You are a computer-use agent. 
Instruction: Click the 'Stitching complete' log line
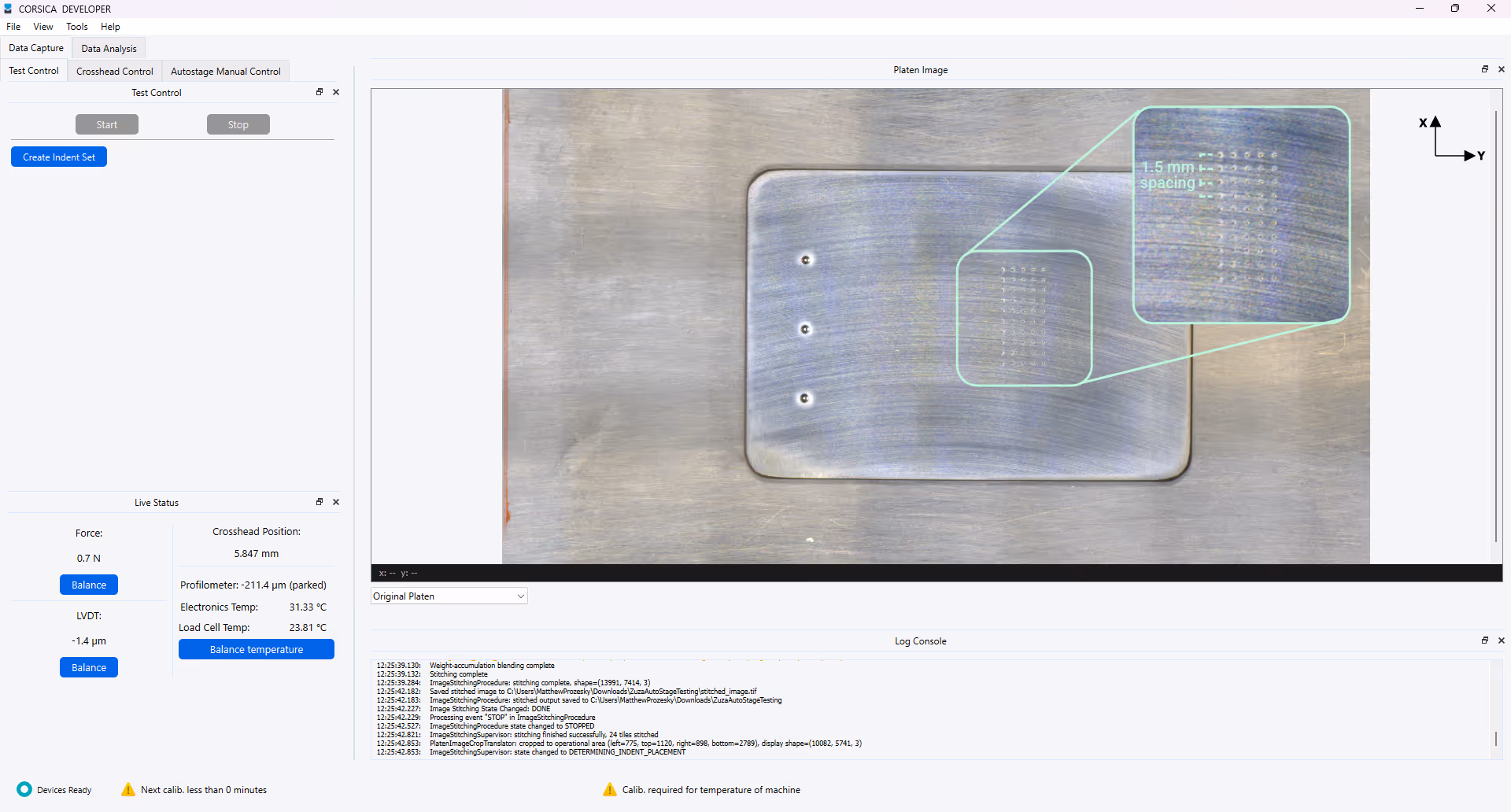[432, 674]
